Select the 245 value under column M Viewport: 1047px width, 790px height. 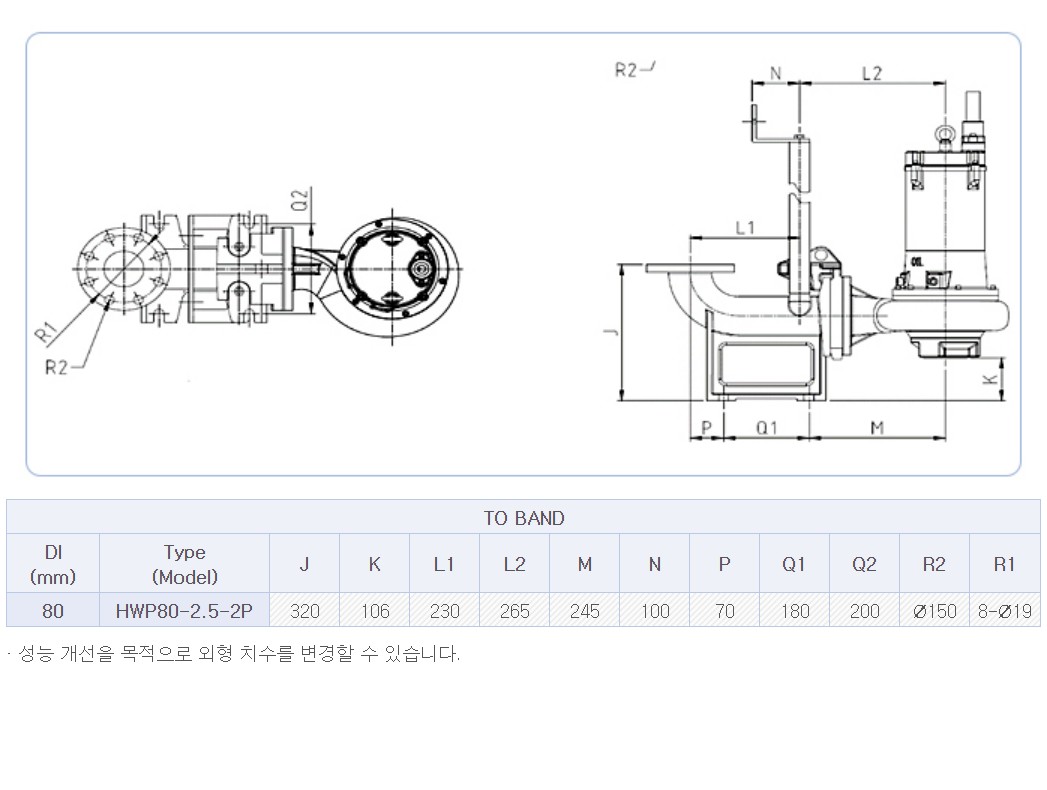pyautogui.click(x=584, y=610)
